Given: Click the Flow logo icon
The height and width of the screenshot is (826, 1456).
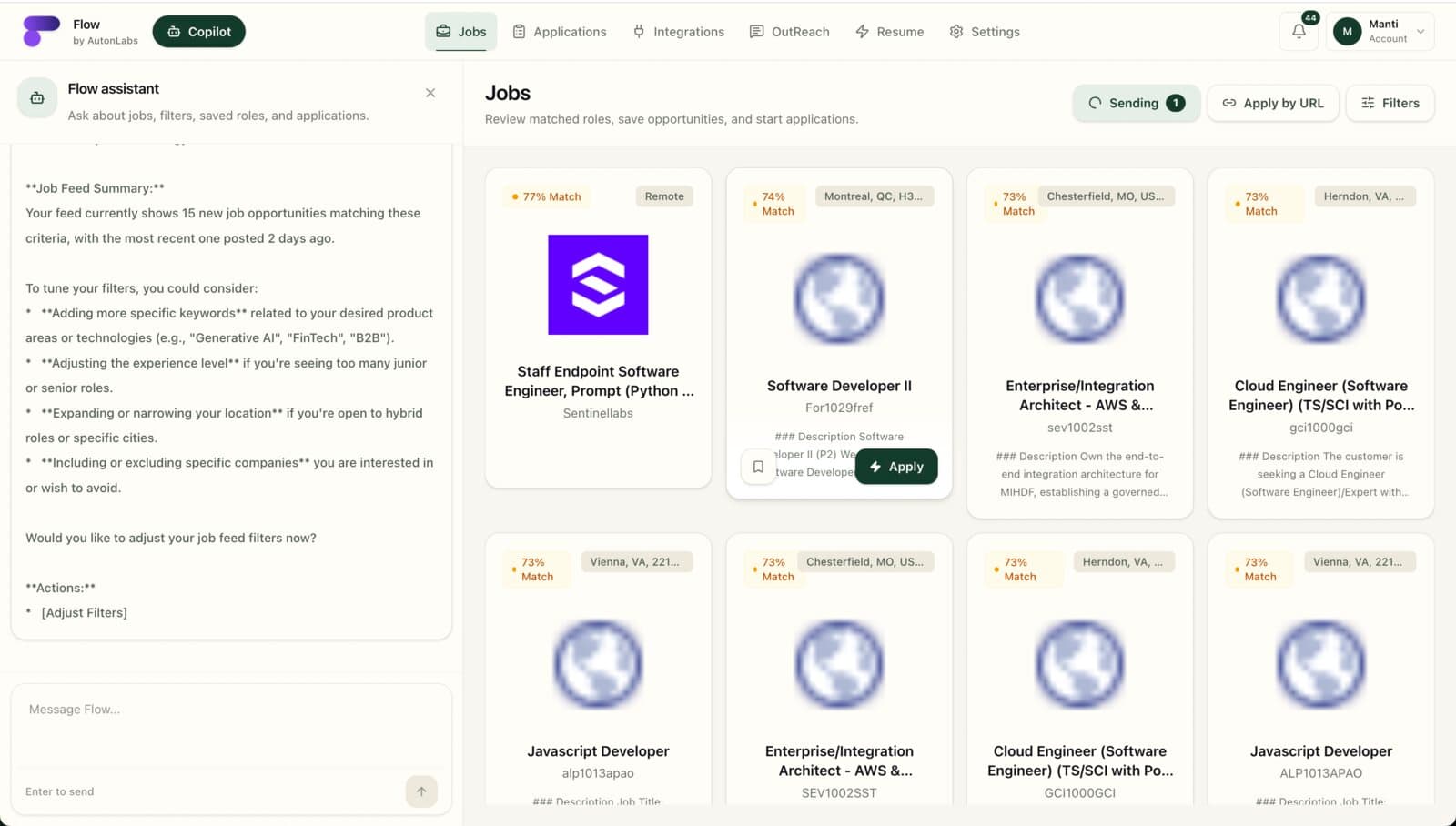Looking at the screenshot, I should click(x=41, y=31).
